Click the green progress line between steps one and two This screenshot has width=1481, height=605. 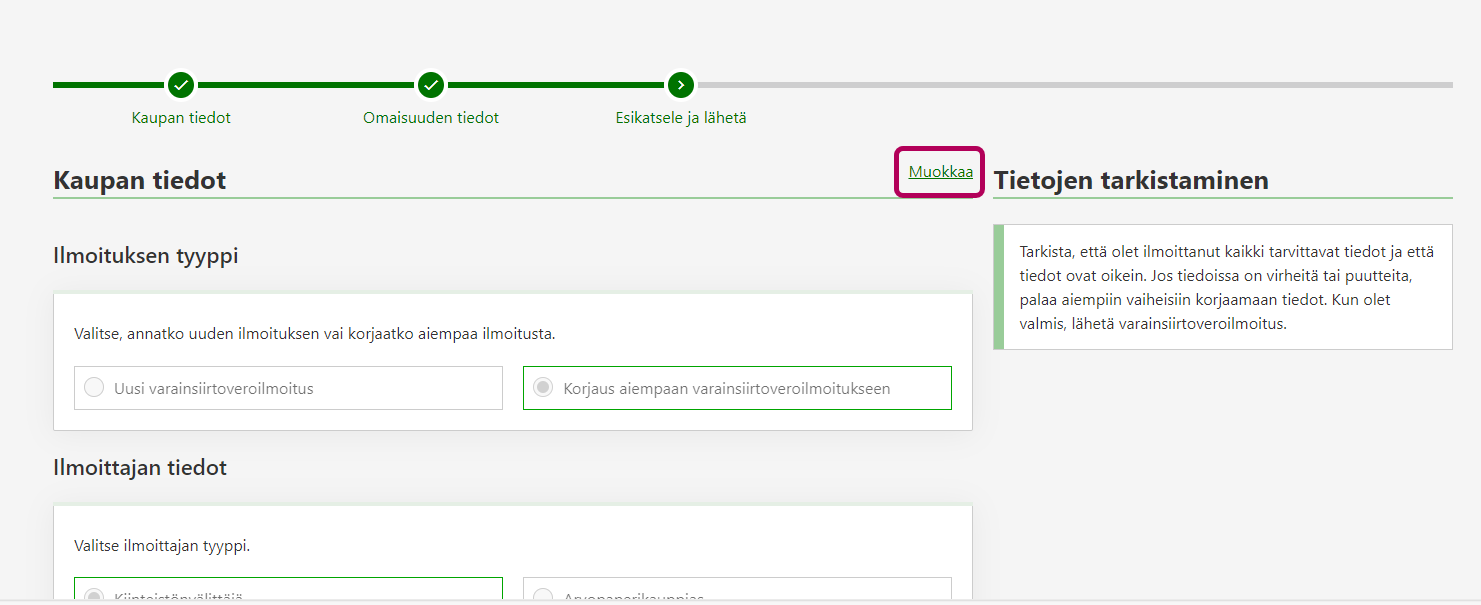click(x=306, y=85)
